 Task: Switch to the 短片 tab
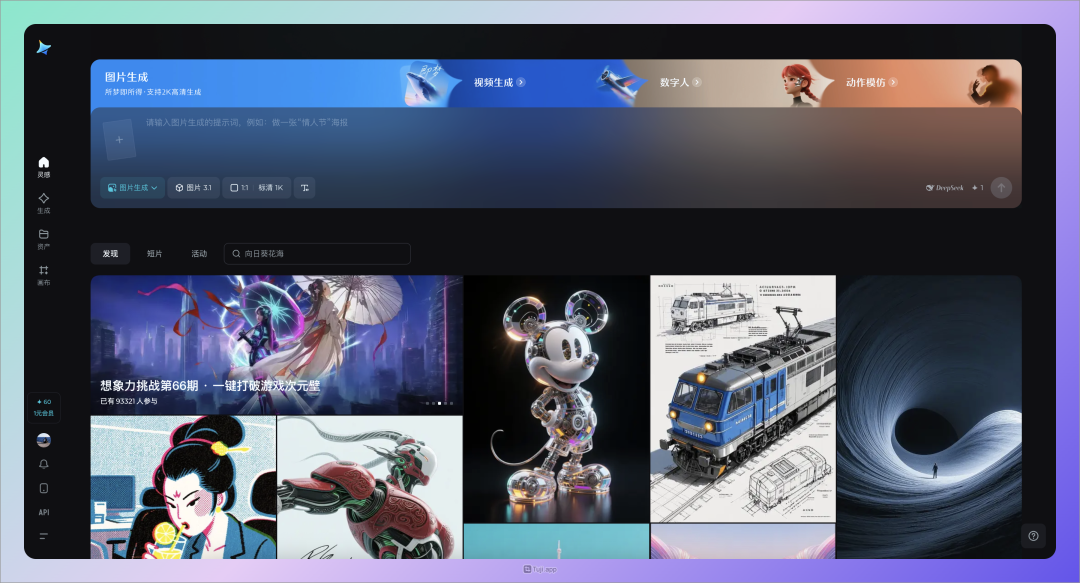pos(154,254)
